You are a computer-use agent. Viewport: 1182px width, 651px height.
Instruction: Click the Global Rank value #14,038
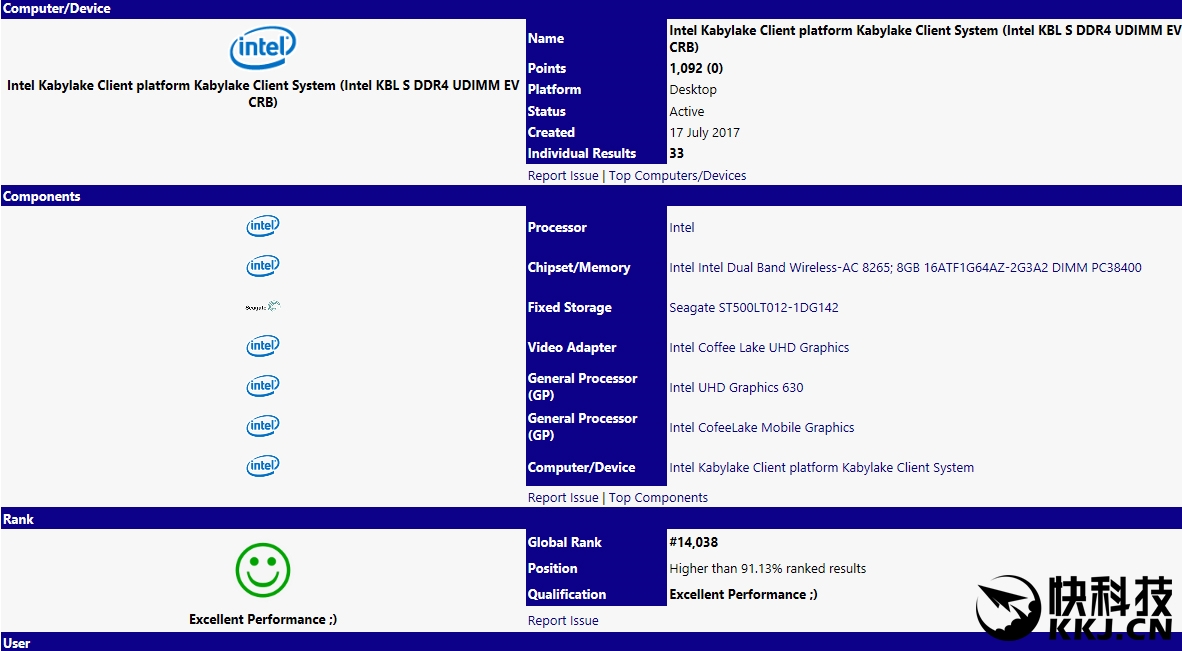(694, 542)
